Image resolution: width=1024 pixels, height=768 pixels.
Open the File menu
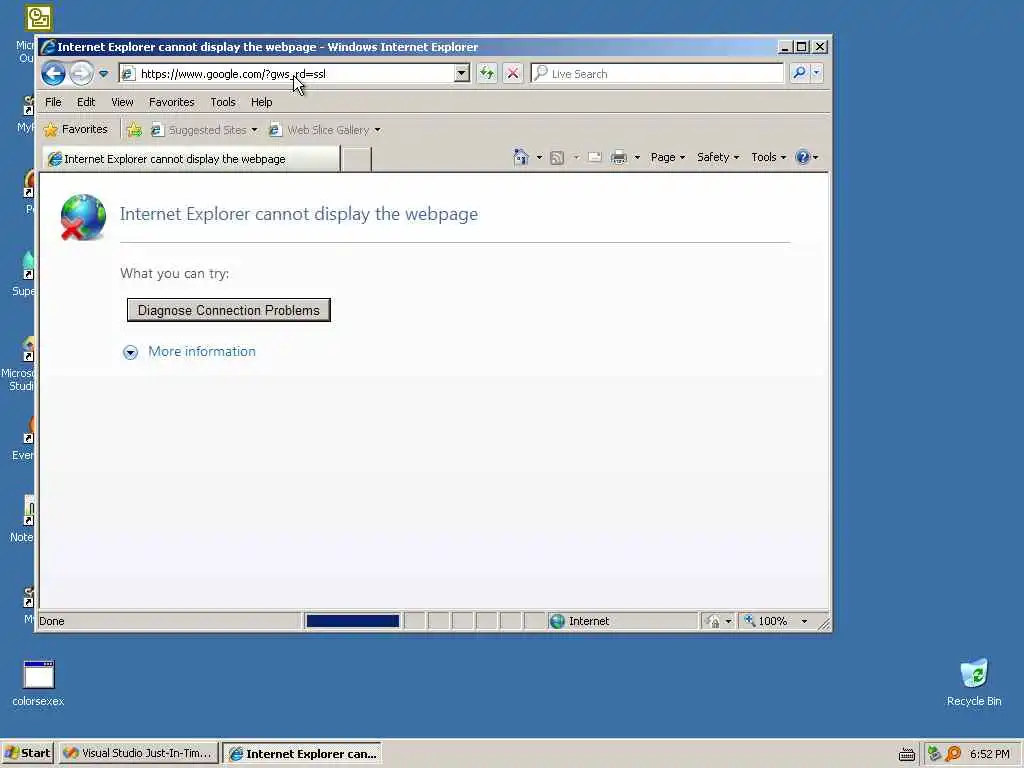click(x=53, y=102)
